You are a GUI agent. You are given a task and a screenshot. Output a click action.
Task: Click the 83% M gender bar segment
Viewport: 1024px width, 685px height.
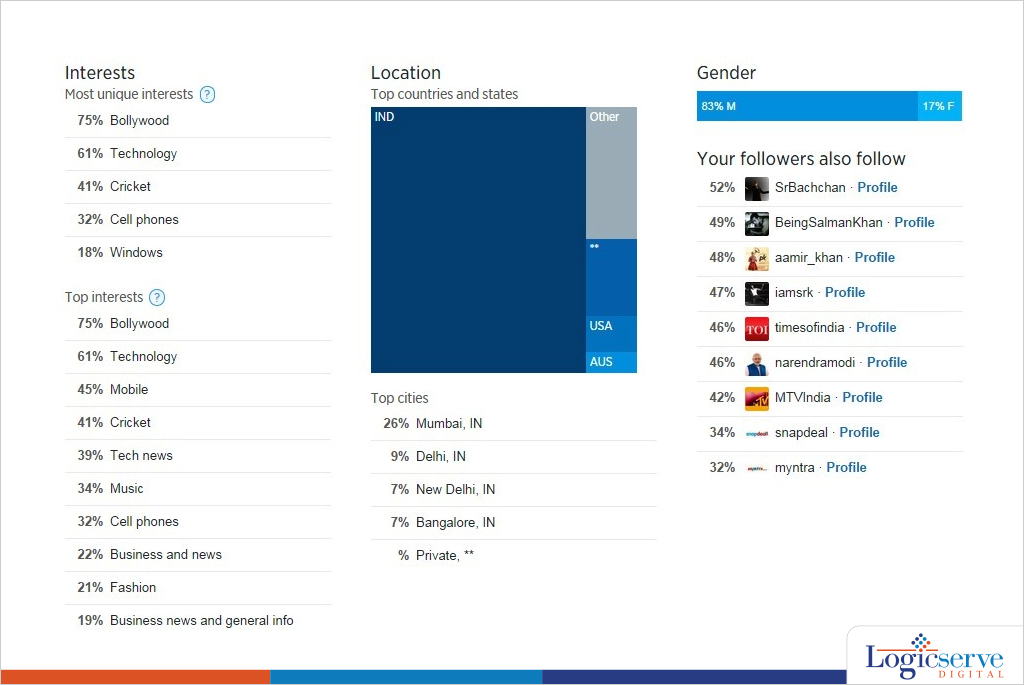tap(806, 106)
